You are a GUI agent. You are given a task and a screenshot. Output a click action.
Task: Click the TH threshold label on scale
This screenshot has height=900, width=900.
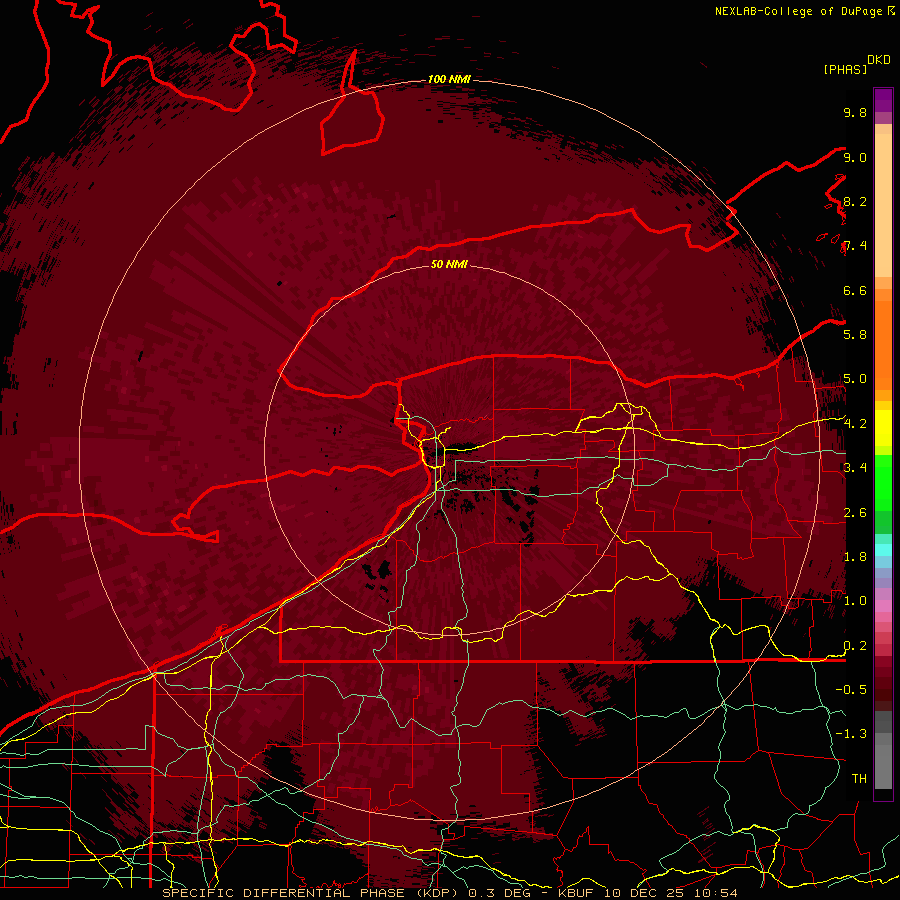coord(859,778)
